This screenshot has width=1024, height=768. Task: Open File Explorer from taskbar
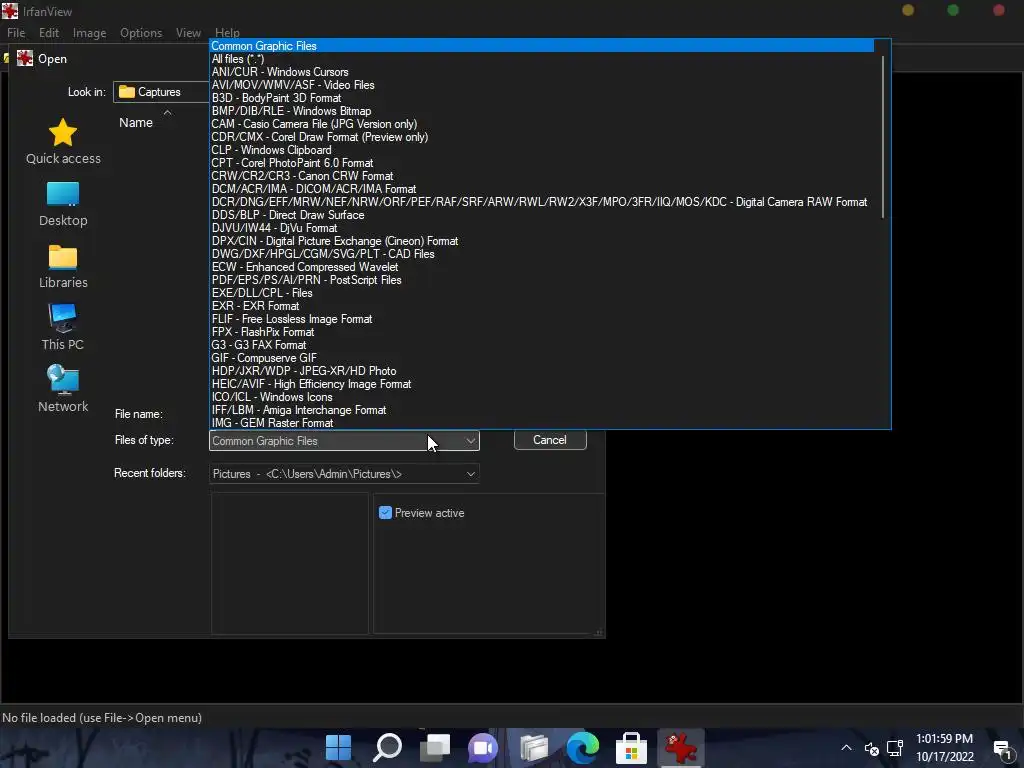[534, 747]
